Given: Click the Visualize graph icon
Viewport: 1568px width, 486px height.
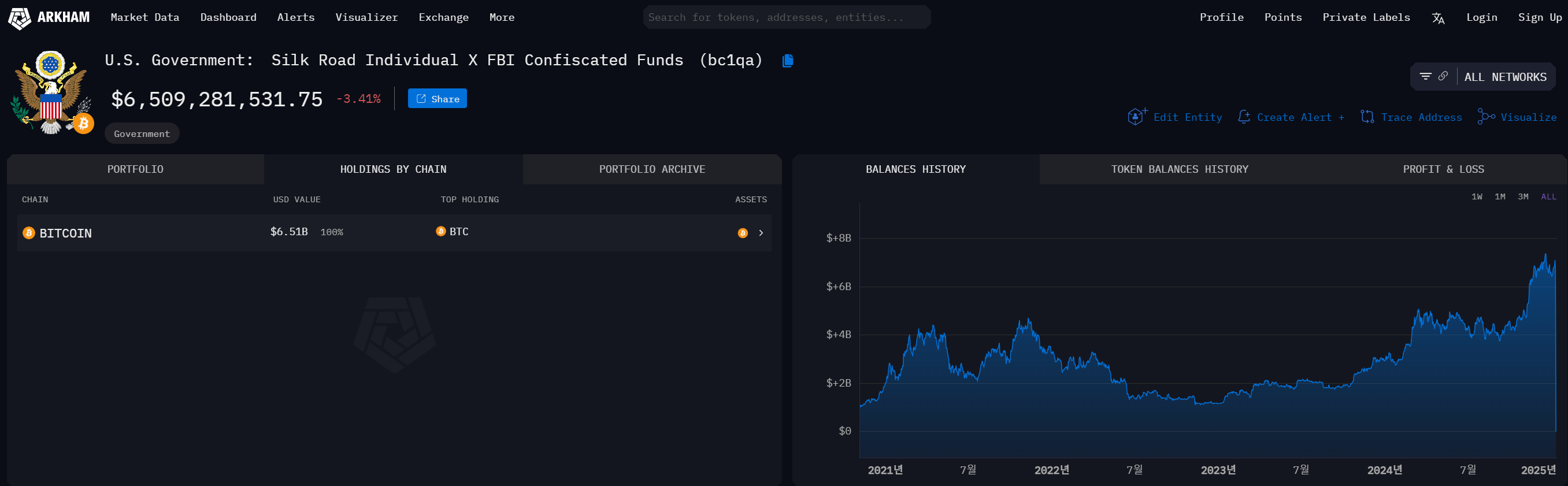Looking at the screenshot, I should [1485, 117].
